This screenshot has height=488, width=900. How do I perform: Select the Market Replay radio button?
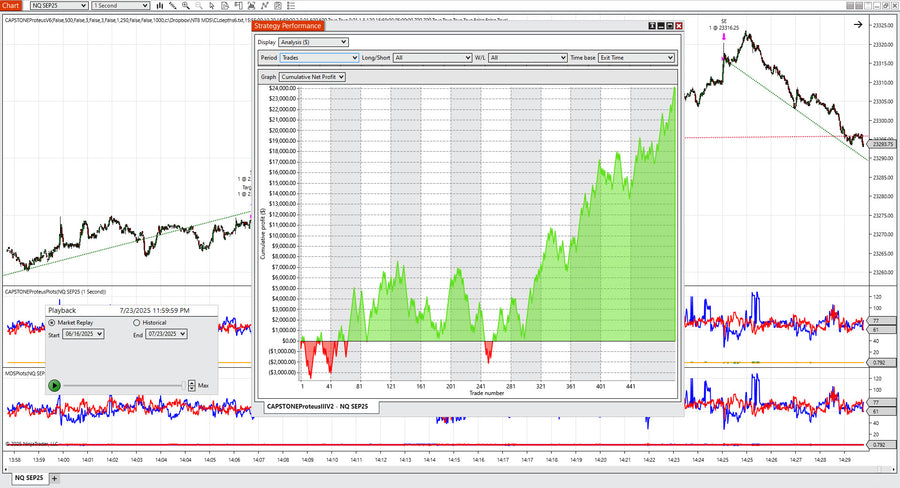[52, 323]
